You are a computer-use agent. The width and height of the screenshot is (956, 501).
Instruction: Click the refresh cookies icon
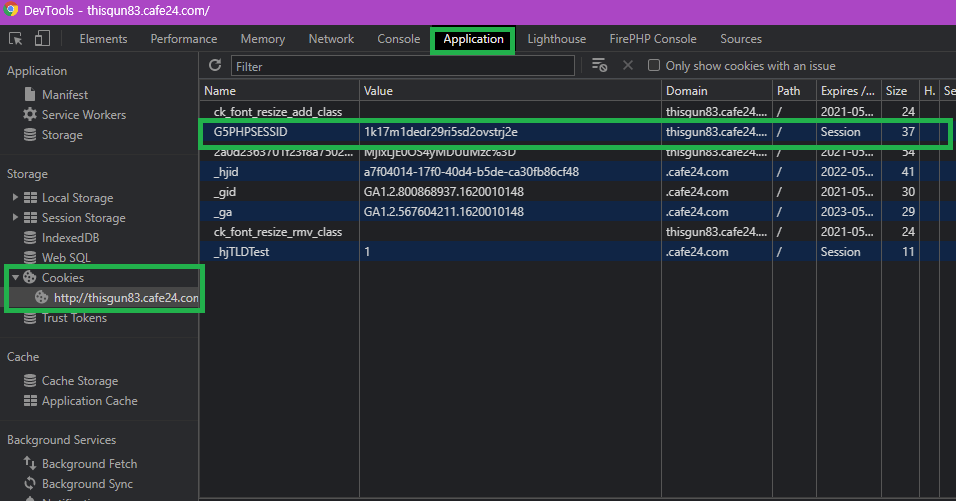(215, 65)
